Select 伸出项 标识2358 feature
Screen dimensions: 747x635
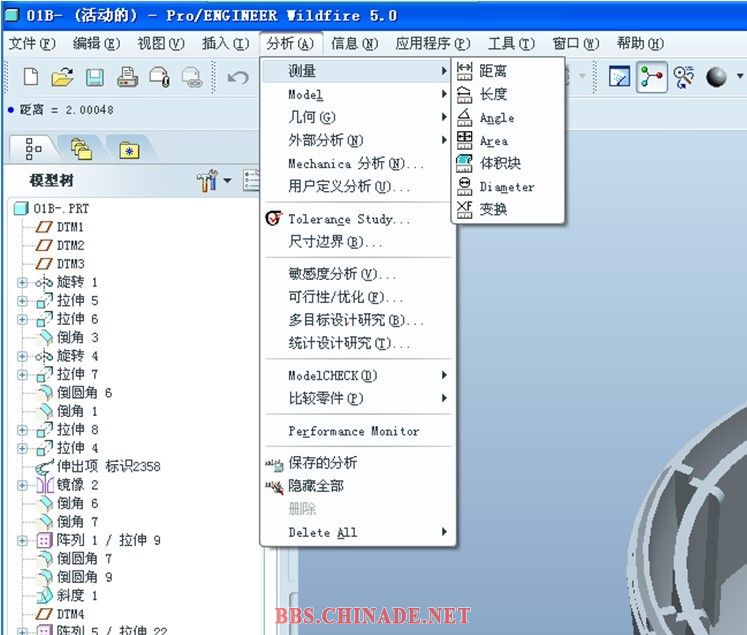point(99,466)
